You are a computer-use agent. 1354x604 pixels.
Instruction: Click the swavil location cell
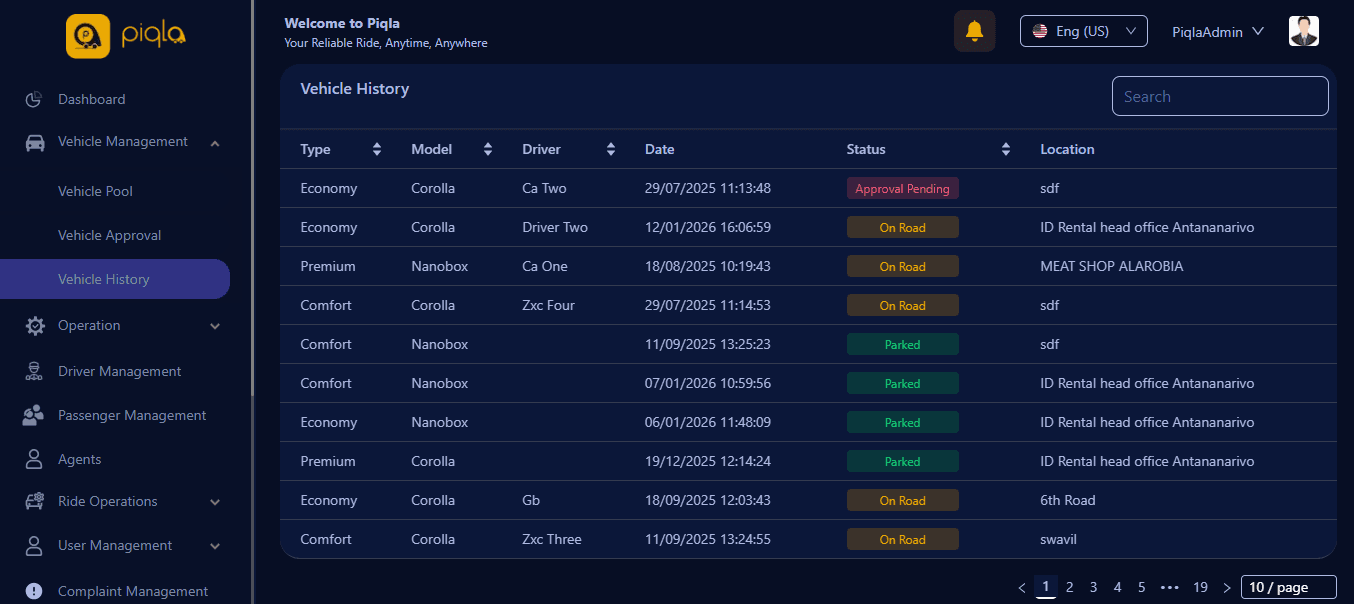[1058, 539]
